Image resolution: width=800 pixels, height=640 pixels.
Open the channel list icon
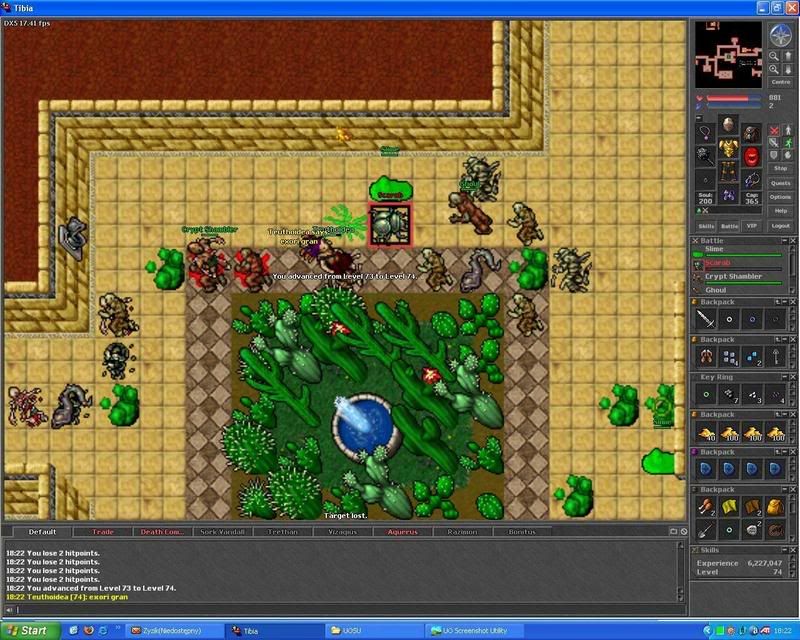[x=673, y=532]
